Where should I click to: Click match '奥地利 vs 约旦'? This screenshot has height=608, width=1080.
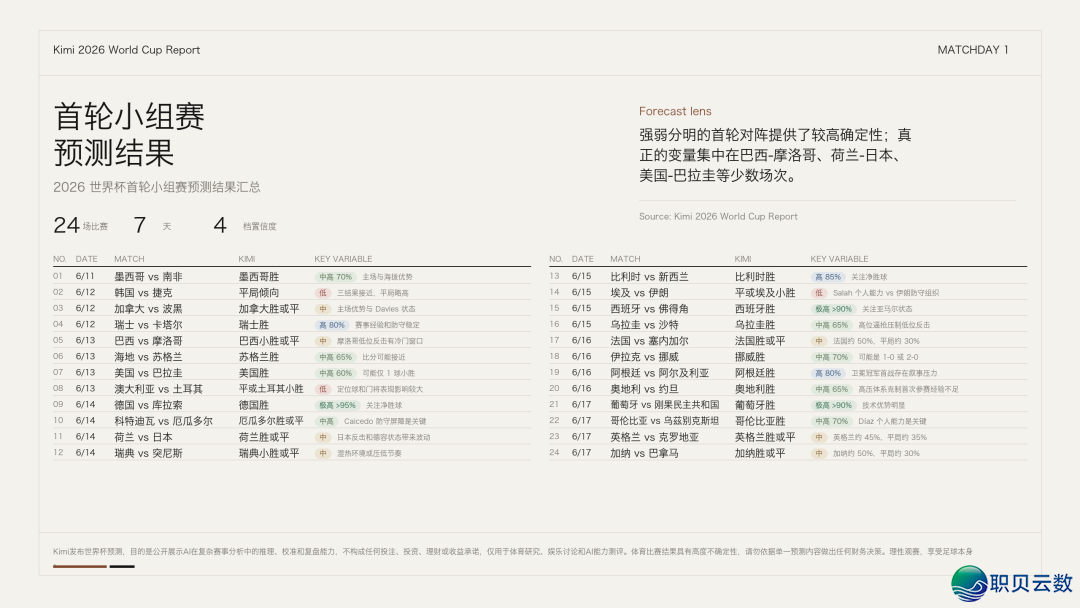click(644, 388)
